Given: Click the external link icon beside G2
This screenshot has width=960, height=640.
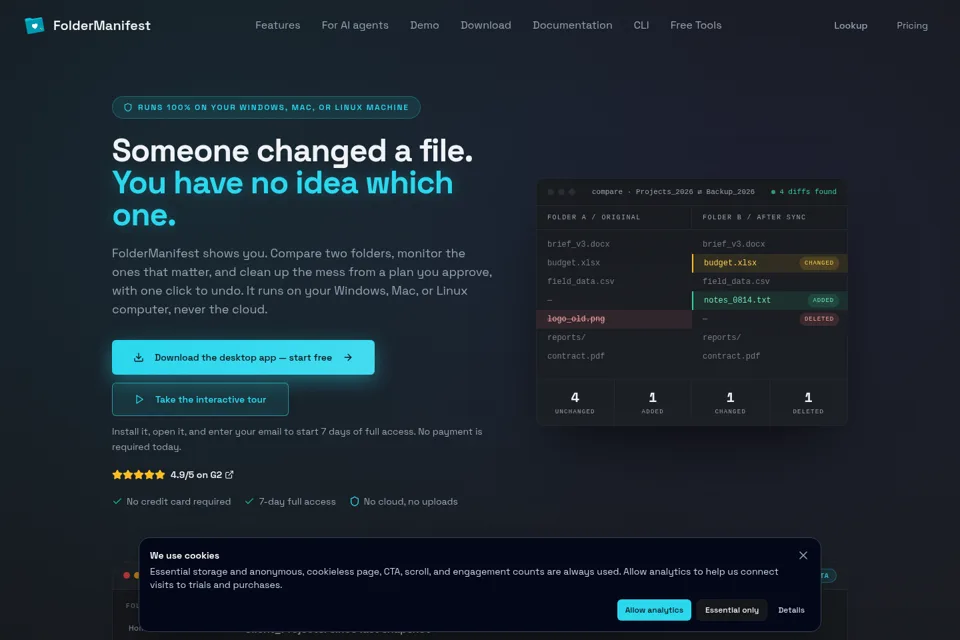Looking at the screenshot, I should [x=229, y=475].
